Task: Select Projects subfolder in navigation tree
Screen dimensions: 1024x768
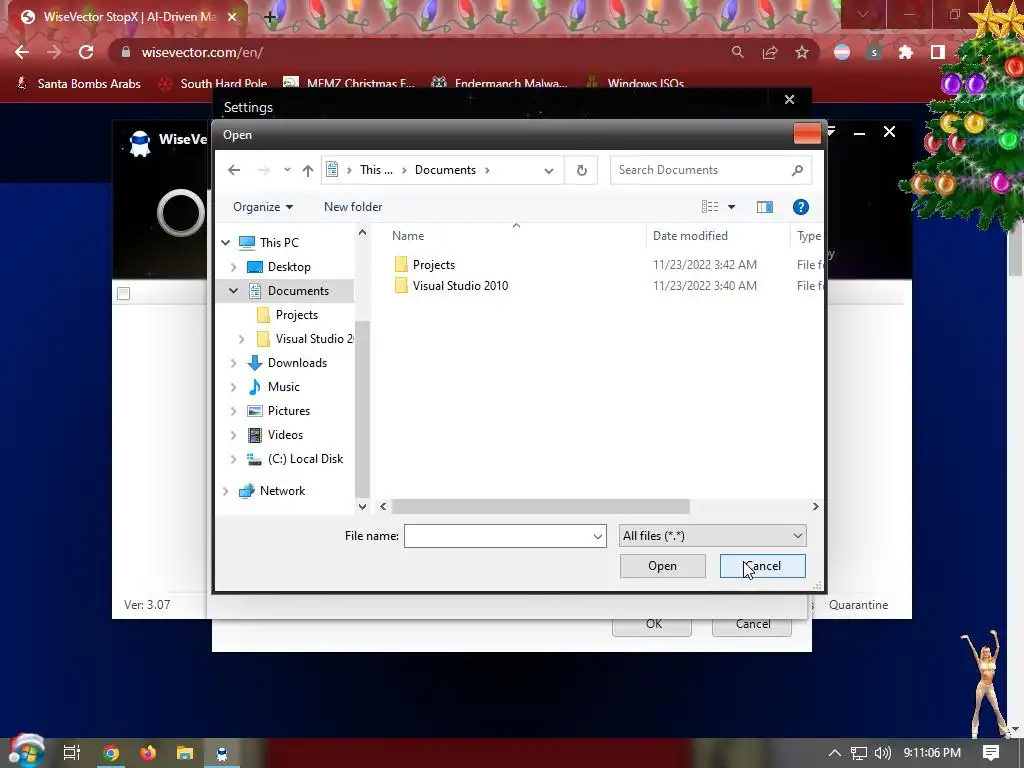Action: [287, 315]
